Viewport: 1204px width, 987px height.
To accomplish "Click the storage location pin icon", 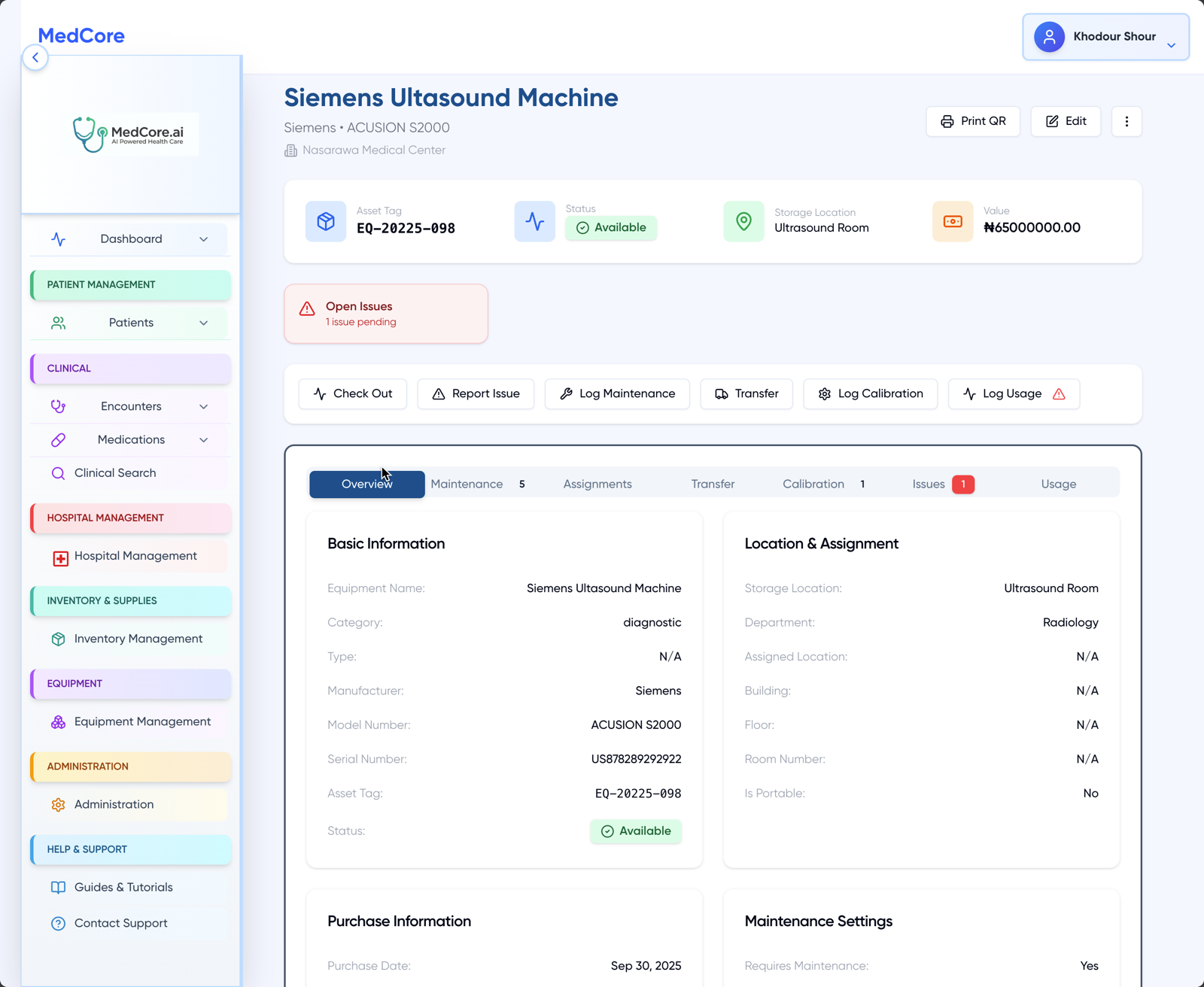I will click(743, 221).
